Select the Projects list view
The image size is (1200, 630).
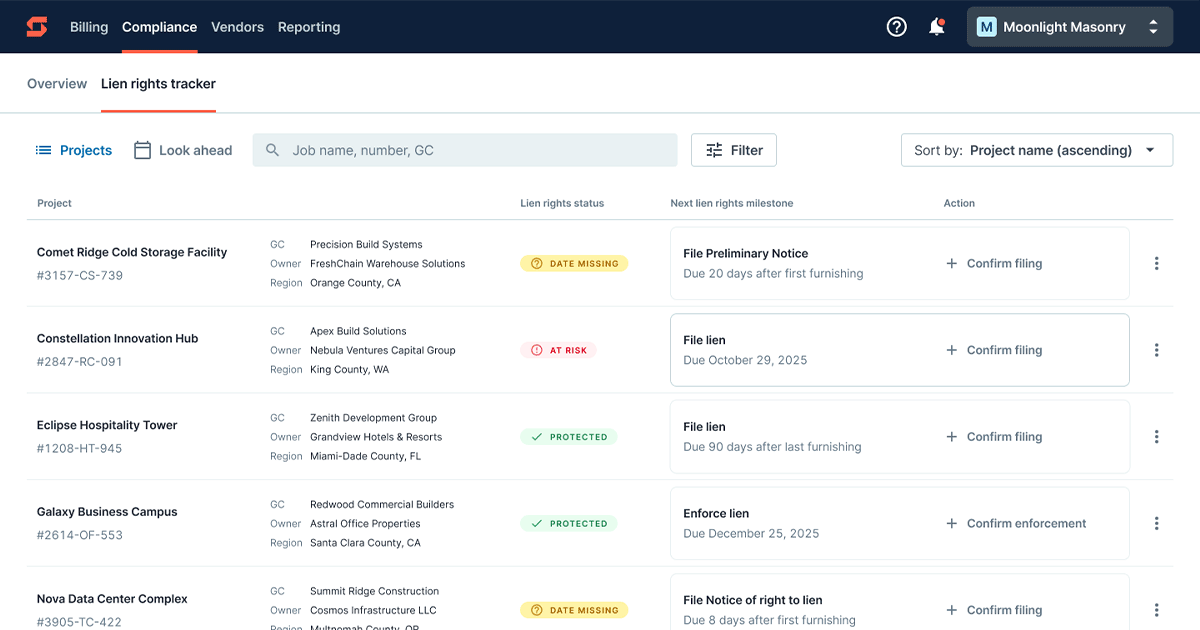pyautogui.click(x=73, y=149)
